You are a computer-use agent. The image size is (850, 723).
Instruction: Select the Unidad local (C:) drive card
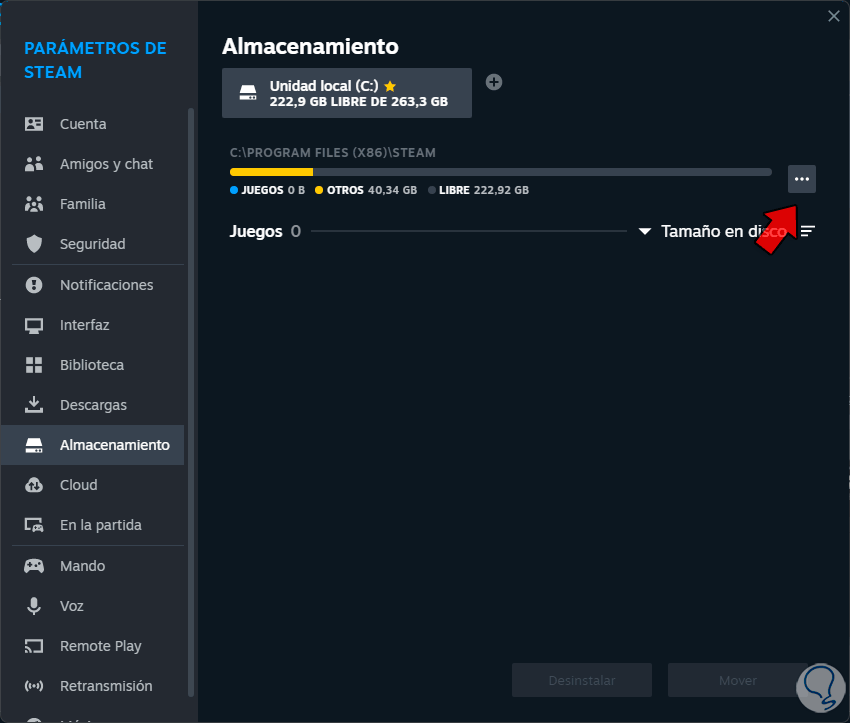coord(347,93)
